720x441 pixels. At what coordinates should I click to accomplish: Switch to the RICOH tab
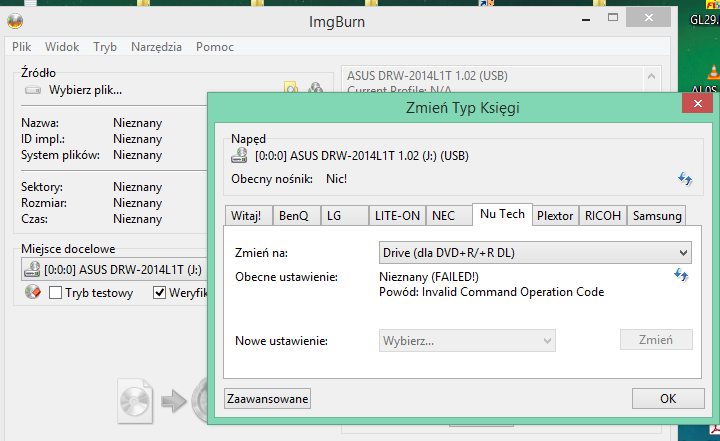603,215
